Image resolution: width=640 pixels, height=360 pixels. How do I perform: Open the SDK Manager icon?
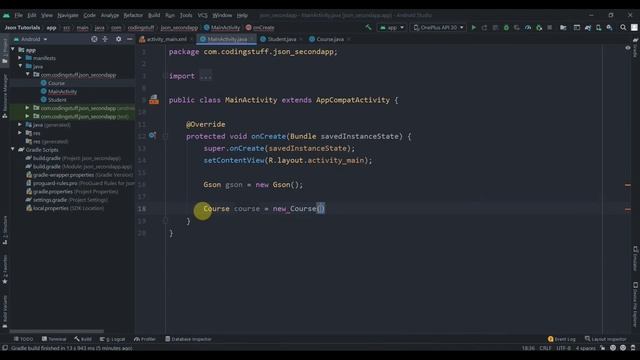point(609,27)
